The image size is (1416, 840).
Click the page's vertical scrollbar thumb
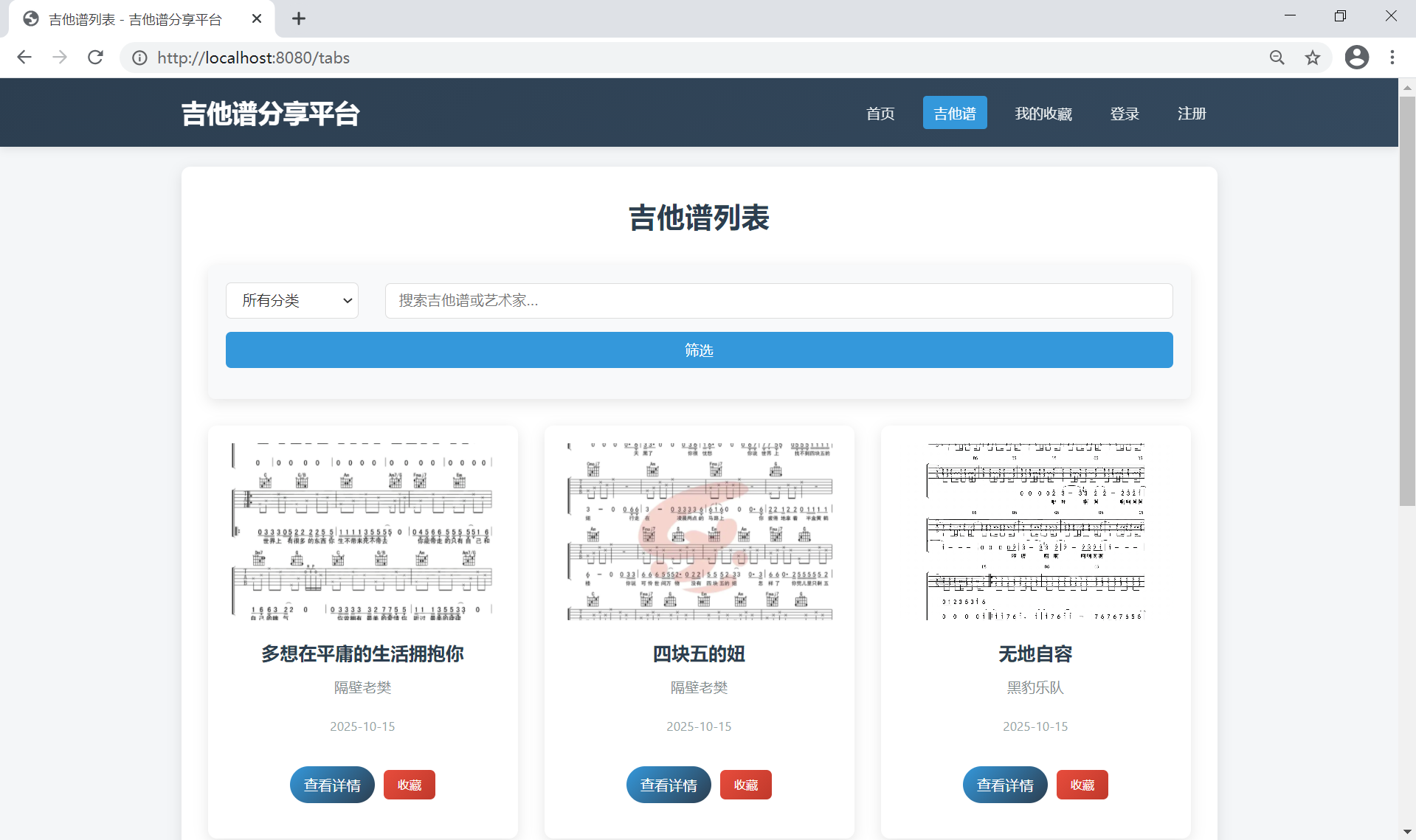click(x=1406, y=295)
